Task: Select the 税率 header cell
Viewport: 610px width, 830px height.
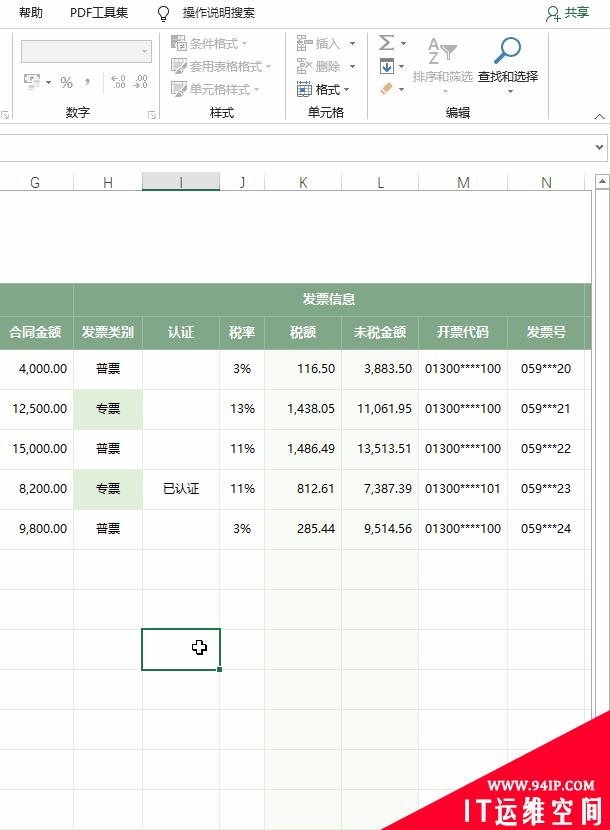Action: [242, 332]
